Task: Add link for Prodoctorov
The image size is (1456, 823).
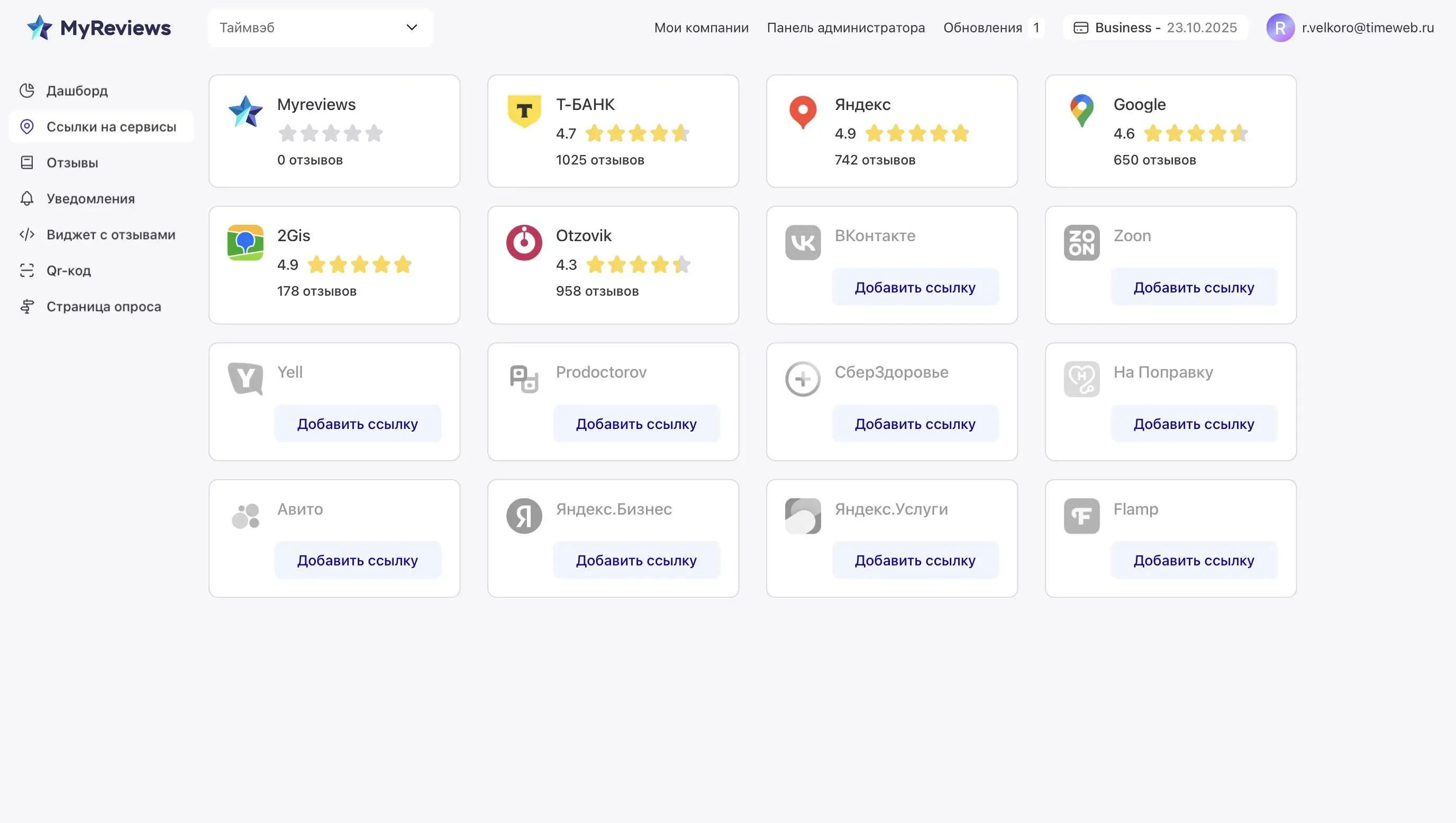Action: 636,424
